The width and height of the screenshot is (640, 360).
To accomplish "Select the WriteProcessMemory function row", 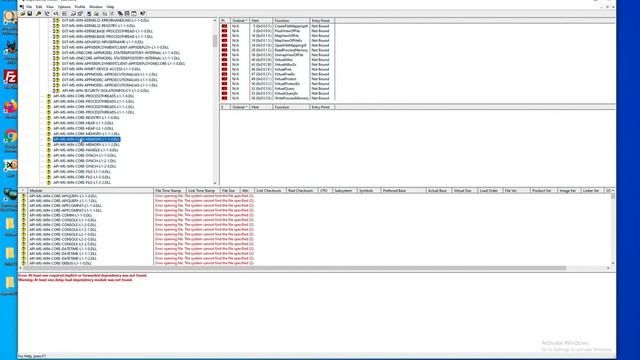I will click(x=277, y=98).
